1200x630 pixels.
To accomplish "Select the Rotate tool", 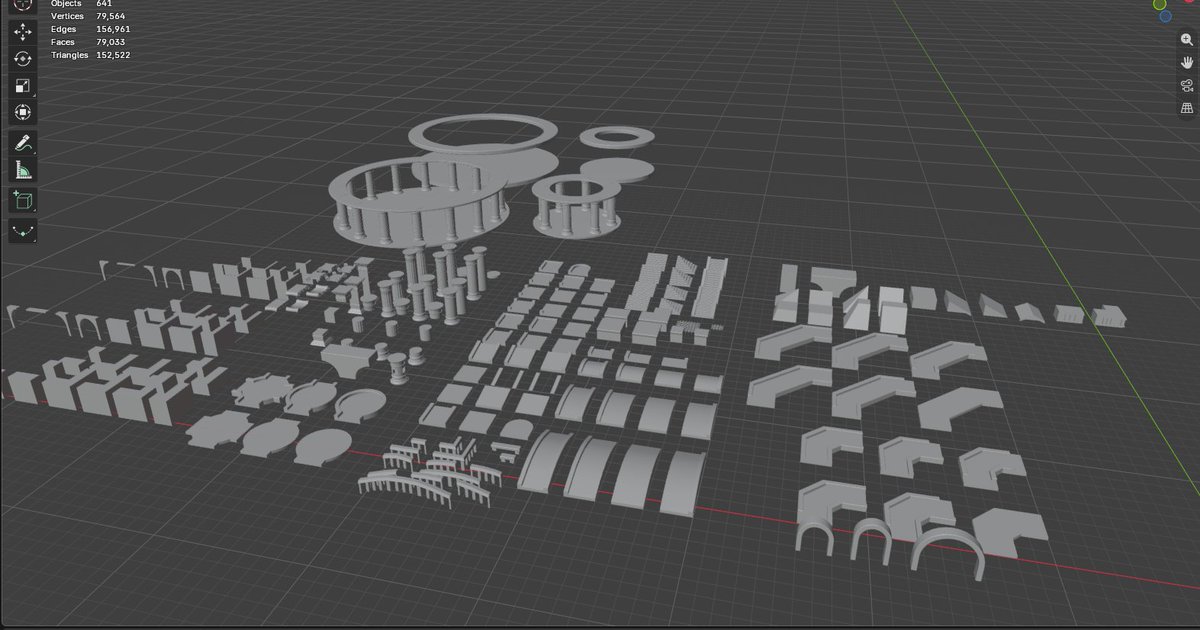I will coord(23,59).
